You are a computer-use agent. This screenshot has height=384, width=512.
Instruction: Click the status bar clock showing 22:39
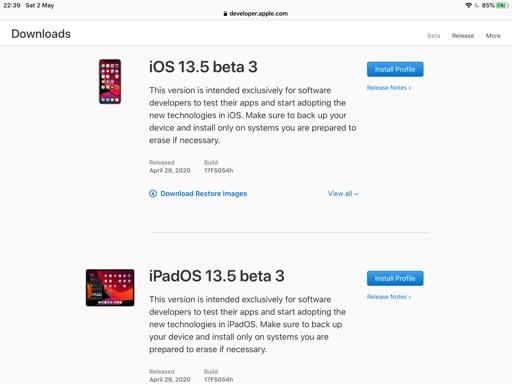click(x=12, y=5)
